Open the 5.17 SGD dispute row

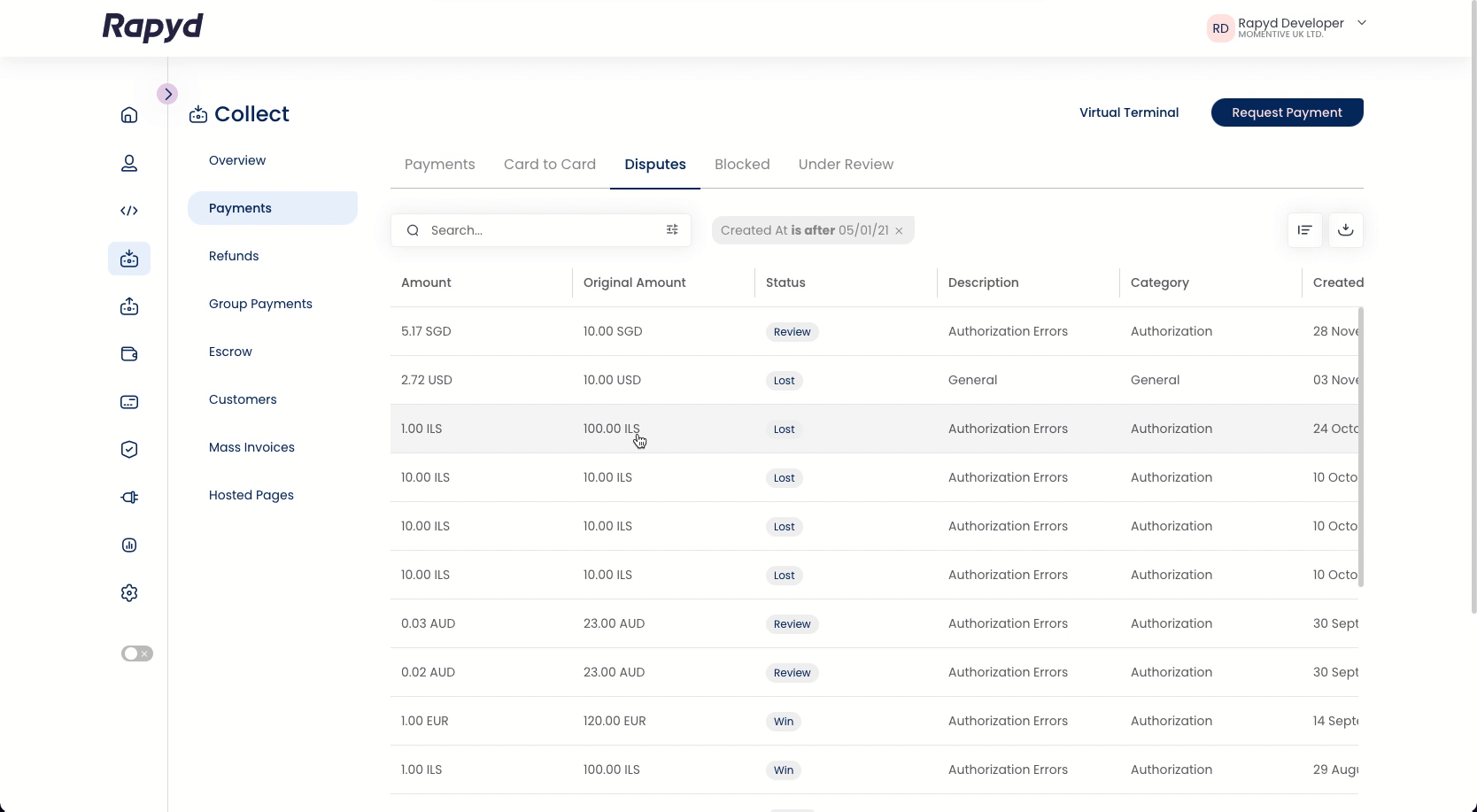point(874,331)
